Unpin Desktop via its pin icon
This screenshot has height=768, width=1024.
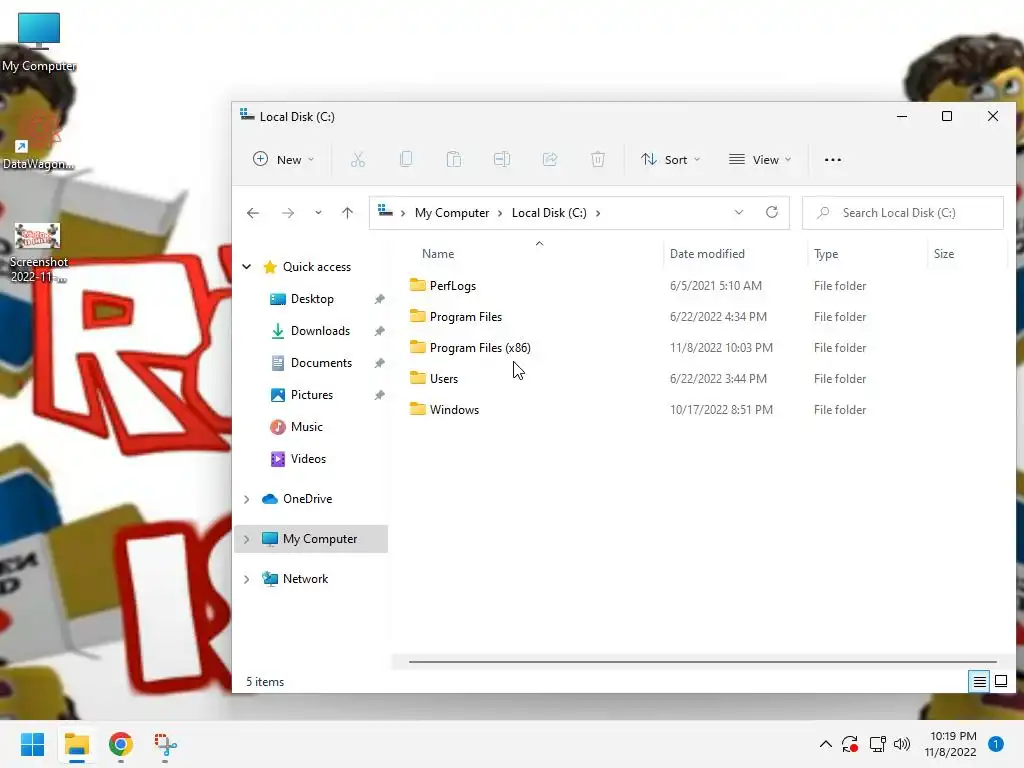click(379, 299)
